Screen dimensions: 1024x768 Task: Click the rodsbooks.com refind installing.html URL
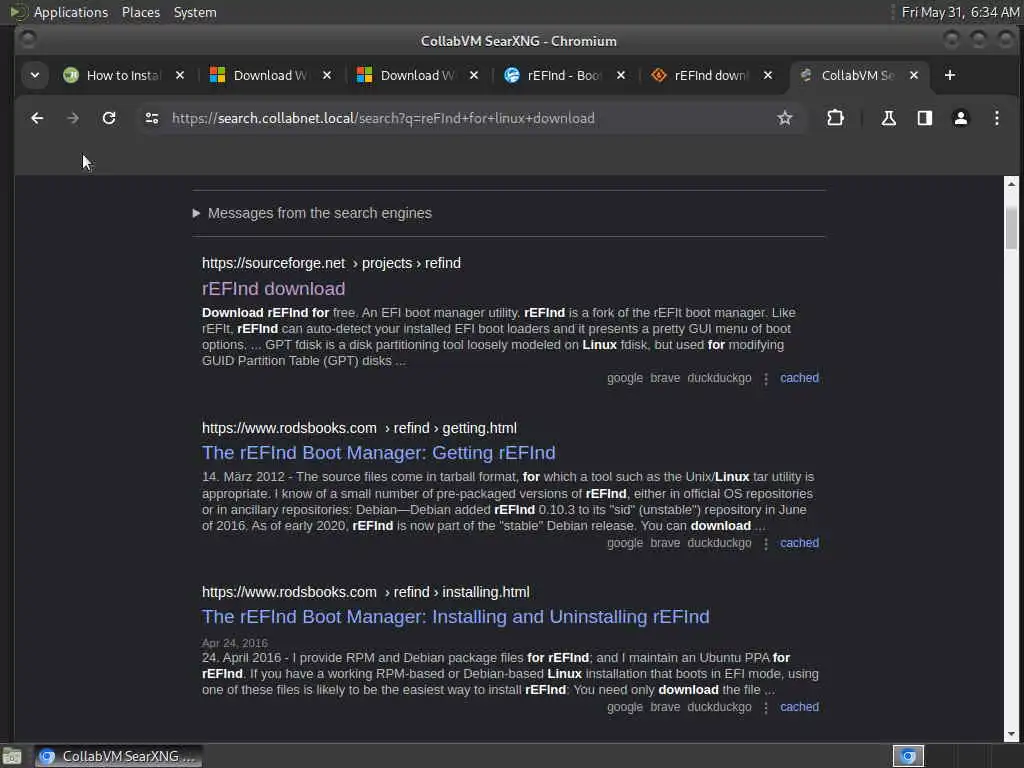(x=365, y=592)
